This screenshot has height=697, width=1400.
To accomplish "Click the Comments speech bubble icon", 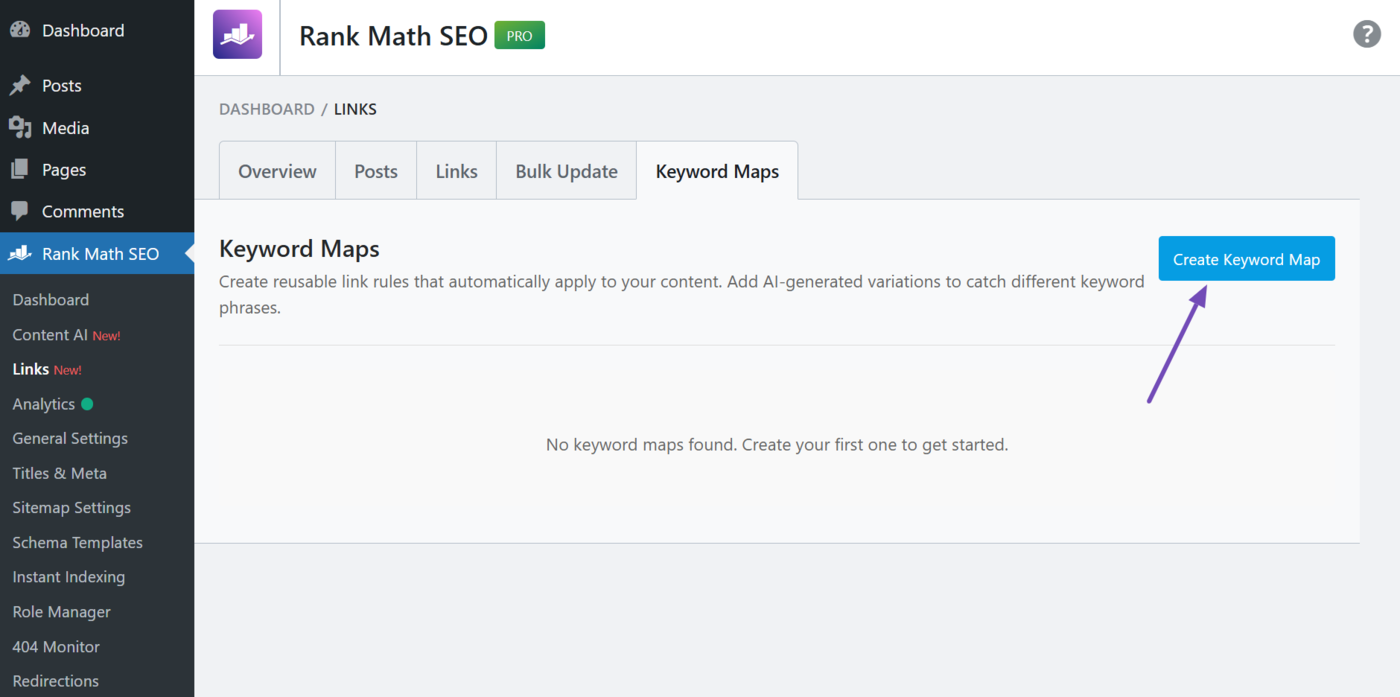I will (x=21, y=211).
